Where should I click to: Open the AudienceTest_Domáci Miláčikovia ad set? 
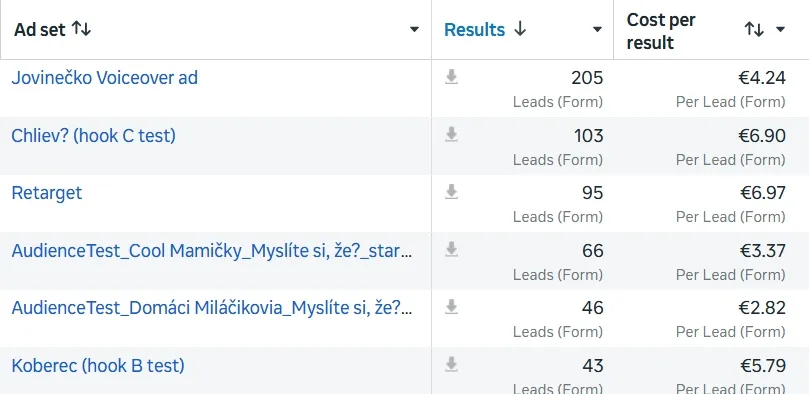click(212, 308)
